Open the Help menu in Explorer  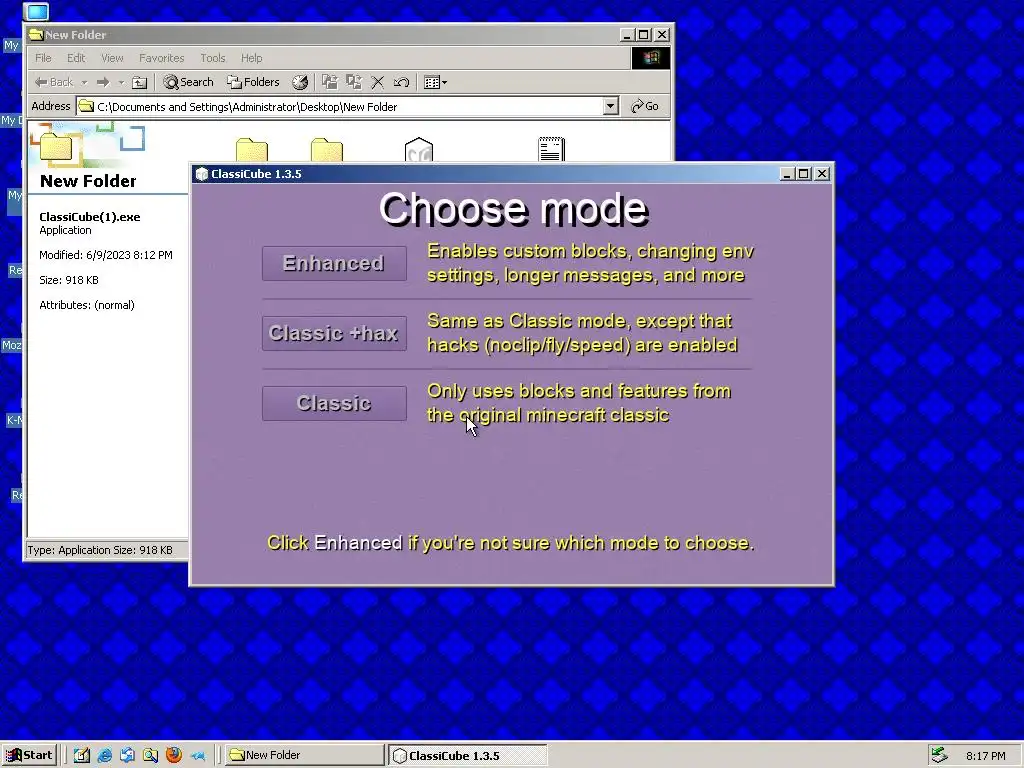click(x=251, y=58)
